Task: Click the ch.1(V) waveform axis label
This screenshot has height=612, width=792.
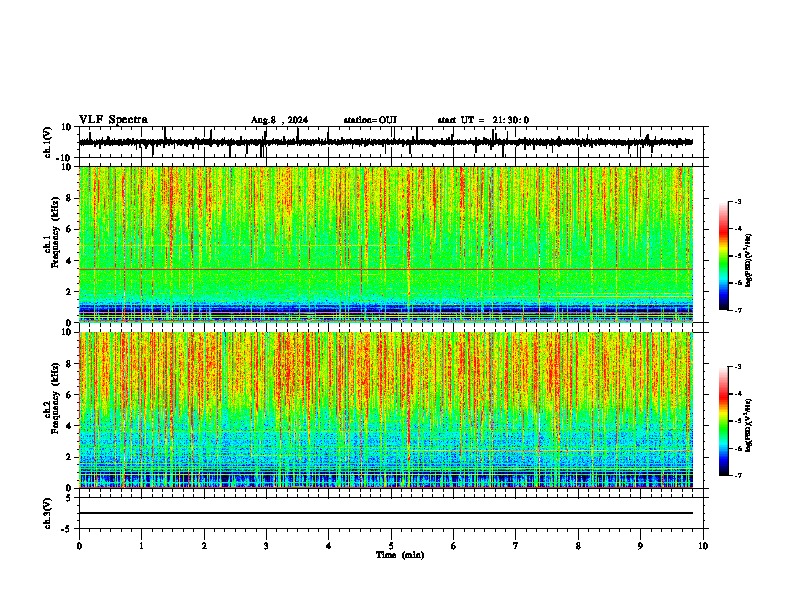Action: point(48,142)
